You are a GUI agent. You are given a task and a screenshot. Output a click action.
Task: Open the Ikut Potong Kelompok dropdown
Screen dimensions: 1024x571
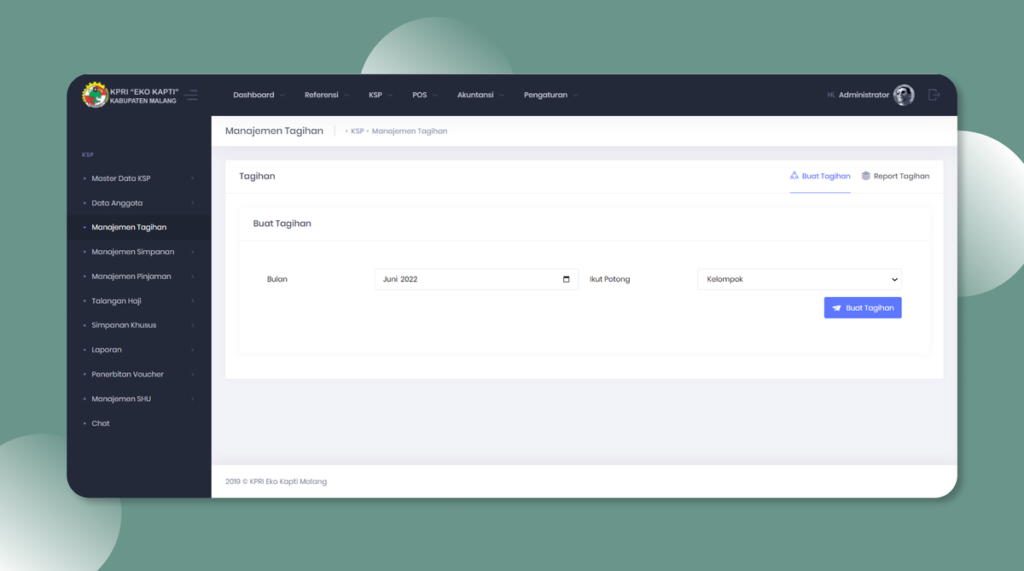tap(799, 279)
